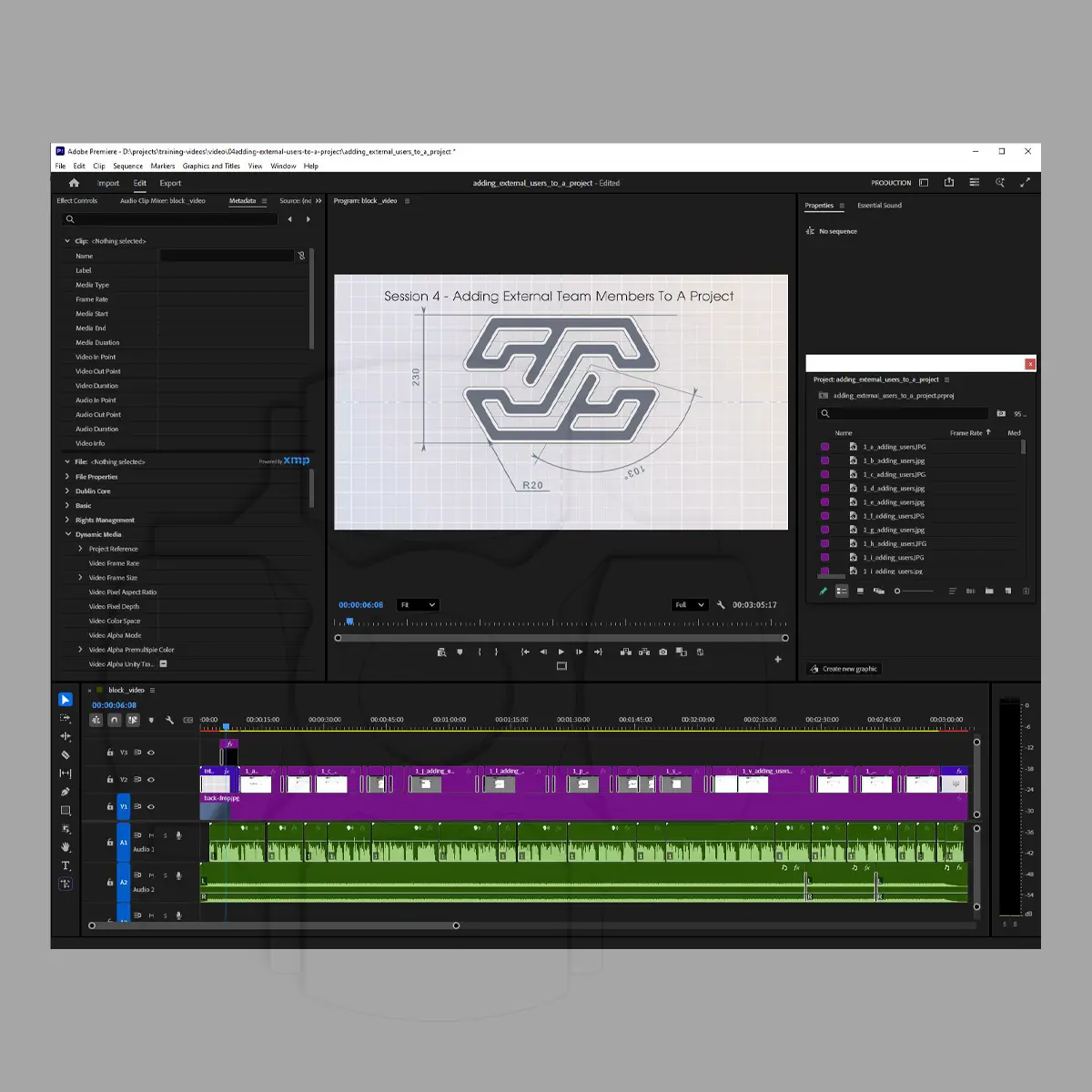
Task: Open the Sequence menu
Action: coord(127,166)
